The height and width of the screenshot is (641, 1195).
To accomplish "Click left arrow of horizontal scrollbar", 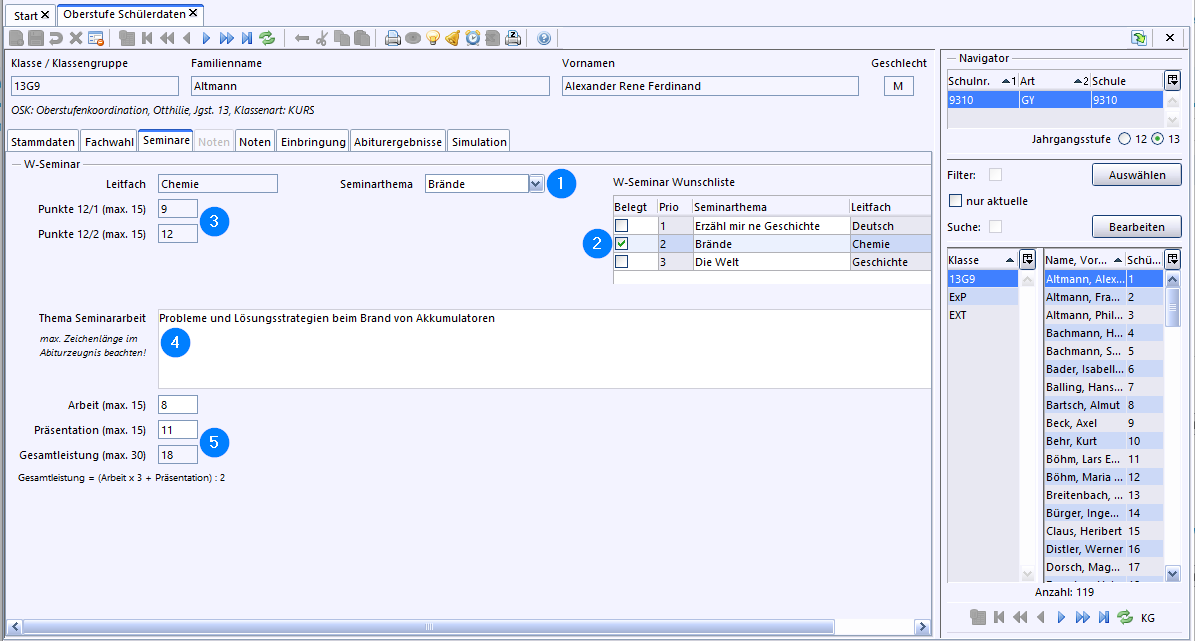I will [14, 627].
